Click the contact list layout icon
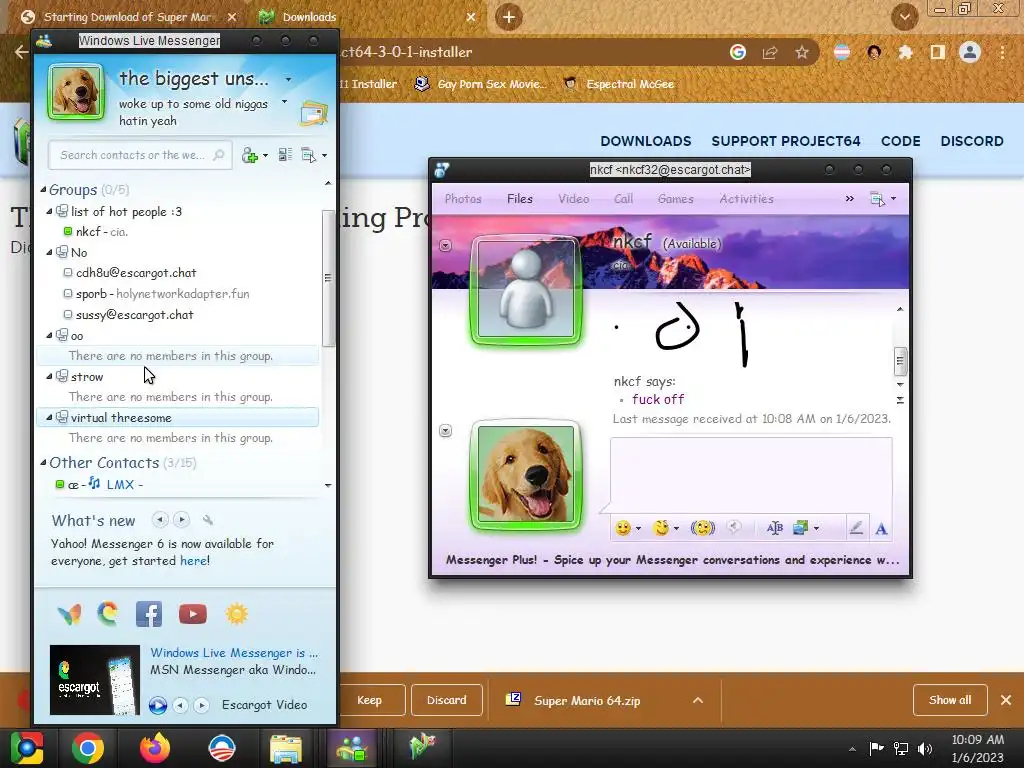The image size is (1024, 768). [285, 155]
